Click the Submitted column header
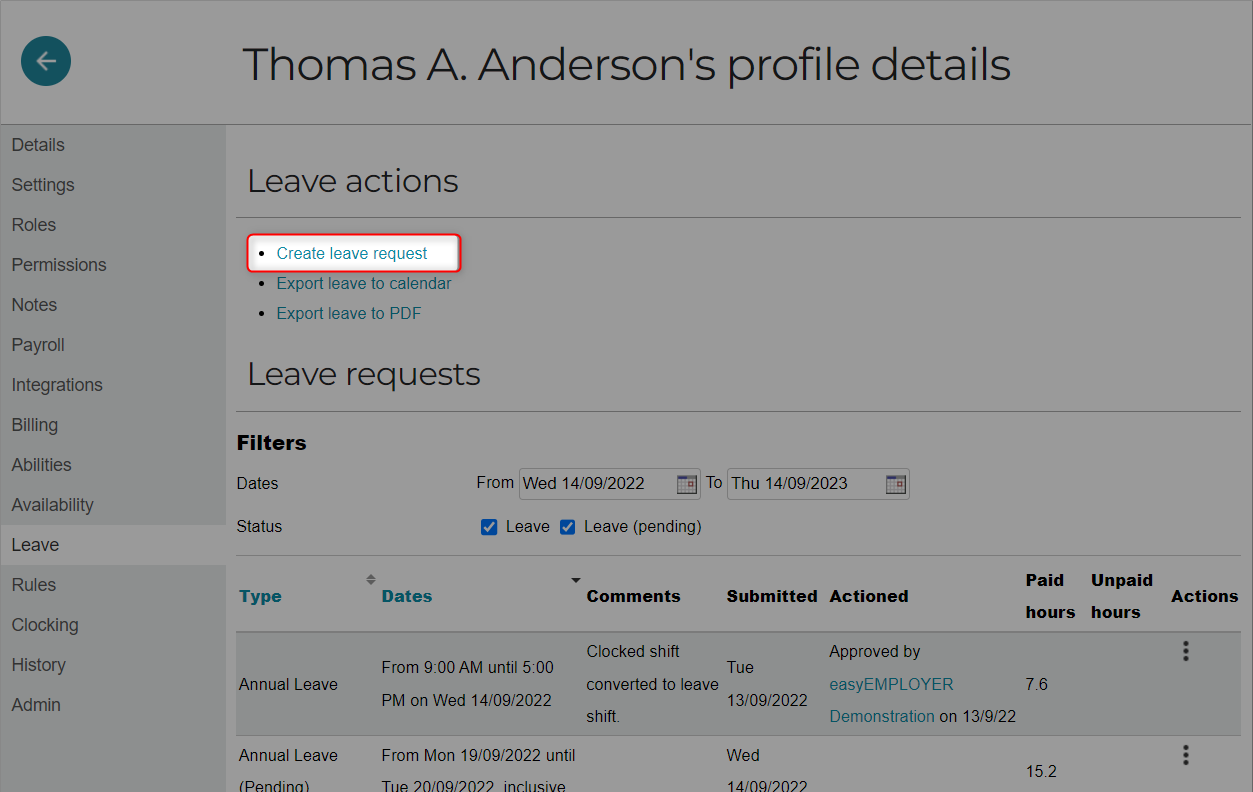The width and height of the screenshot is (1253, 792). click(772, 596)
